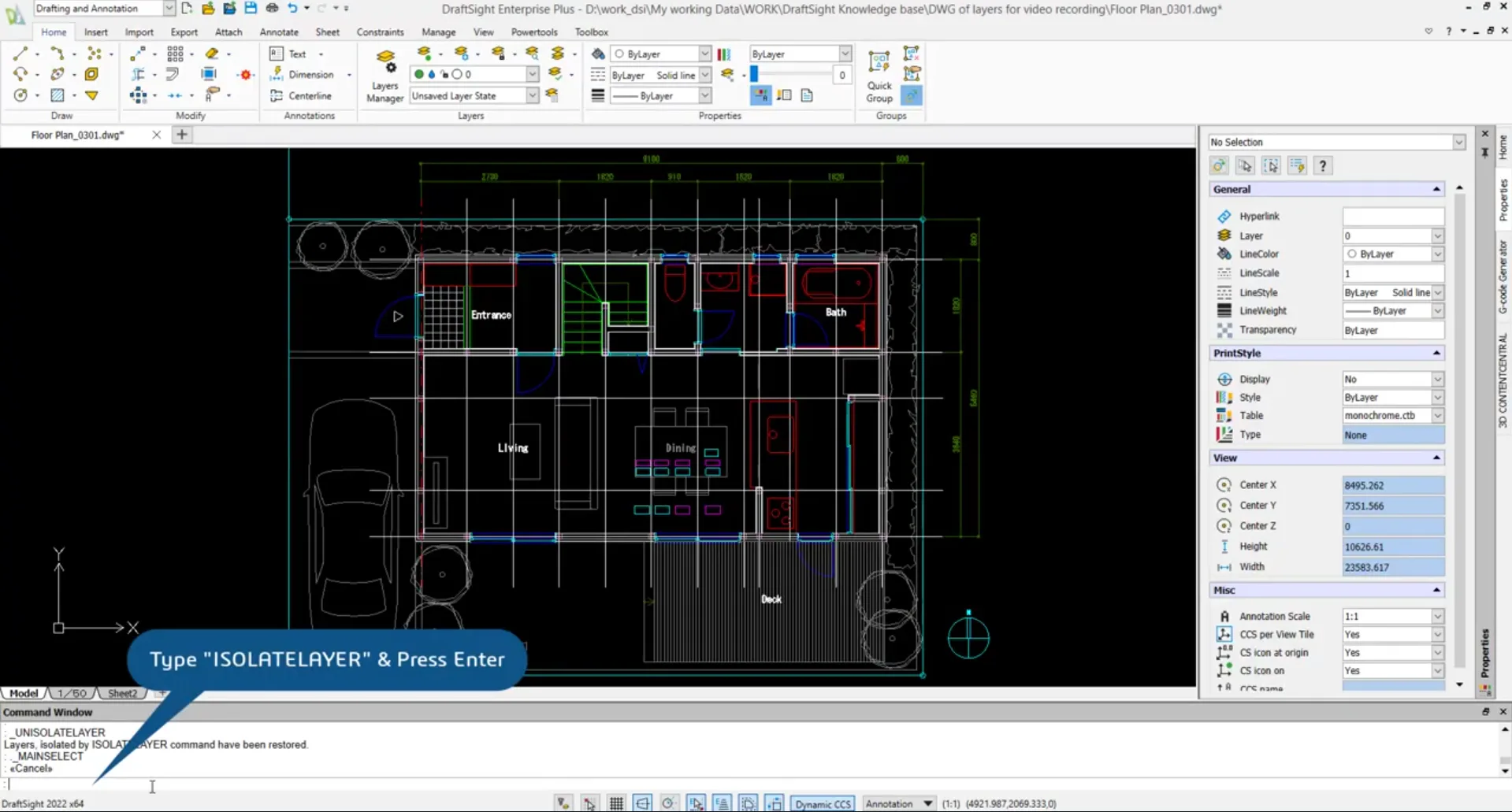
Task: Open the Annotate ribbon tab
Action: pos(279,32)
